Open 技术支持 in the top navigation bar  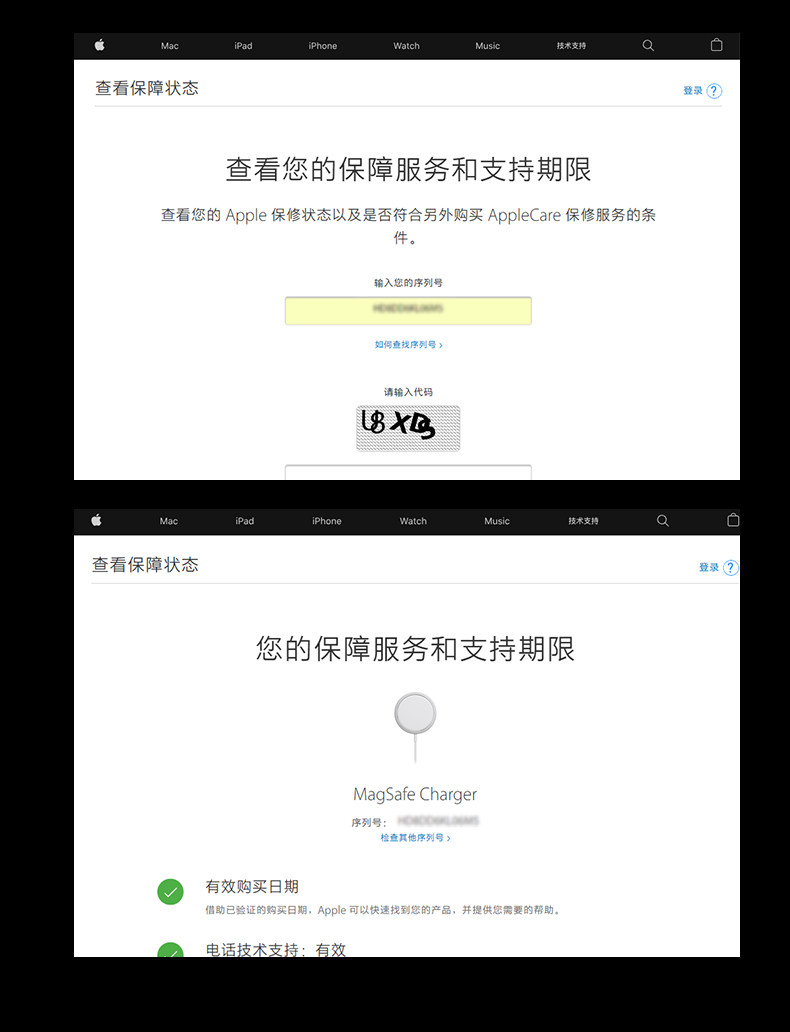click(x=571, y=46)
